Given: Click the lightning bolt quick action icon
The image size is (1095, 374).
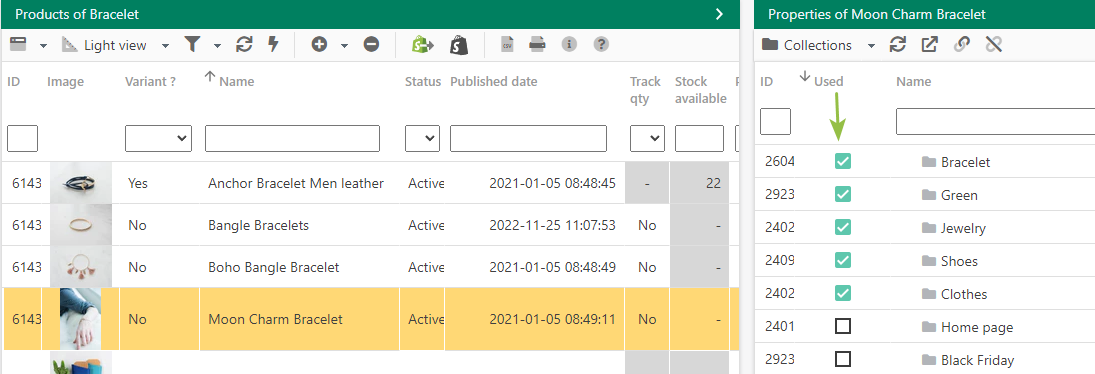Looking at the screenshot, I should (x=273, y=45).
